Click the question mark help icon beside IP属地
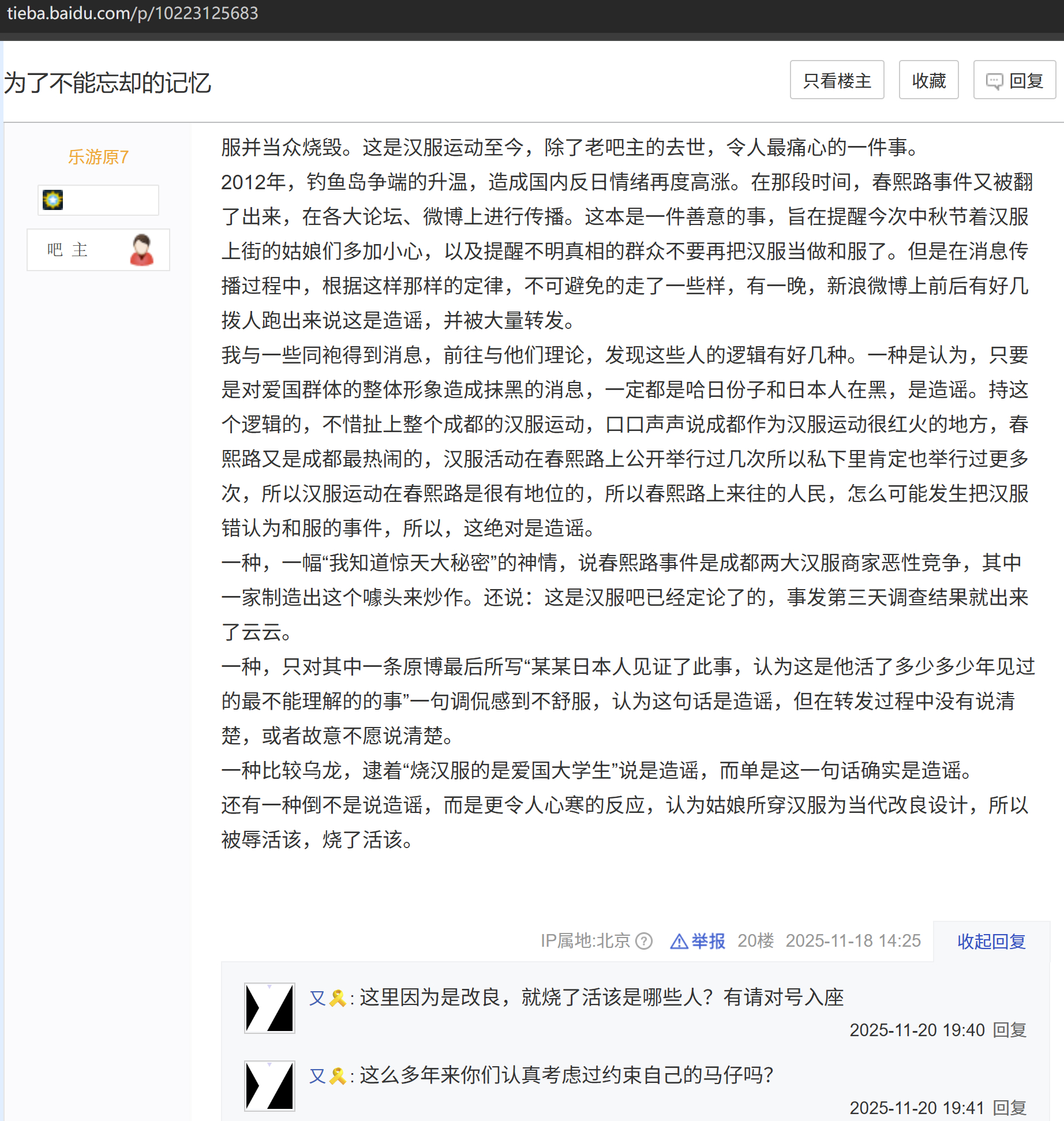Screen dimensions: 1064x1121 tap(643, 941)
